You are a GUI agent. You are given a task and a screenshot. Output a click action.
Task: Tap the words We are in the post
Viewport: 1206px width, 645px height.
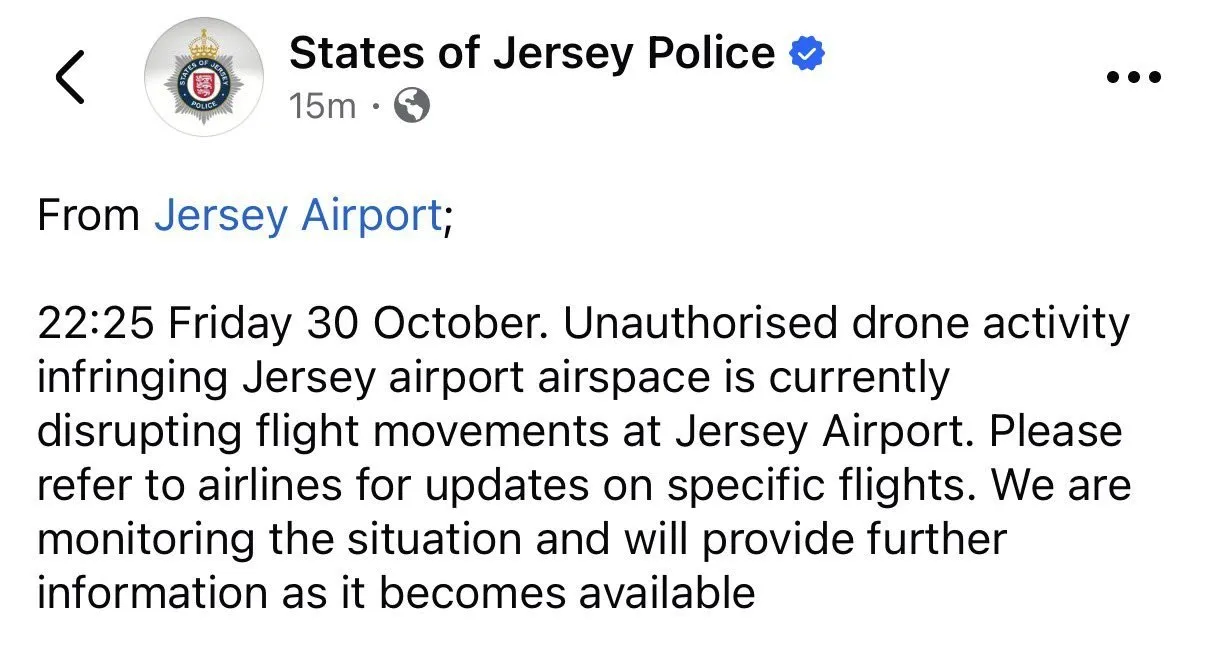(x=1062, y=486)
